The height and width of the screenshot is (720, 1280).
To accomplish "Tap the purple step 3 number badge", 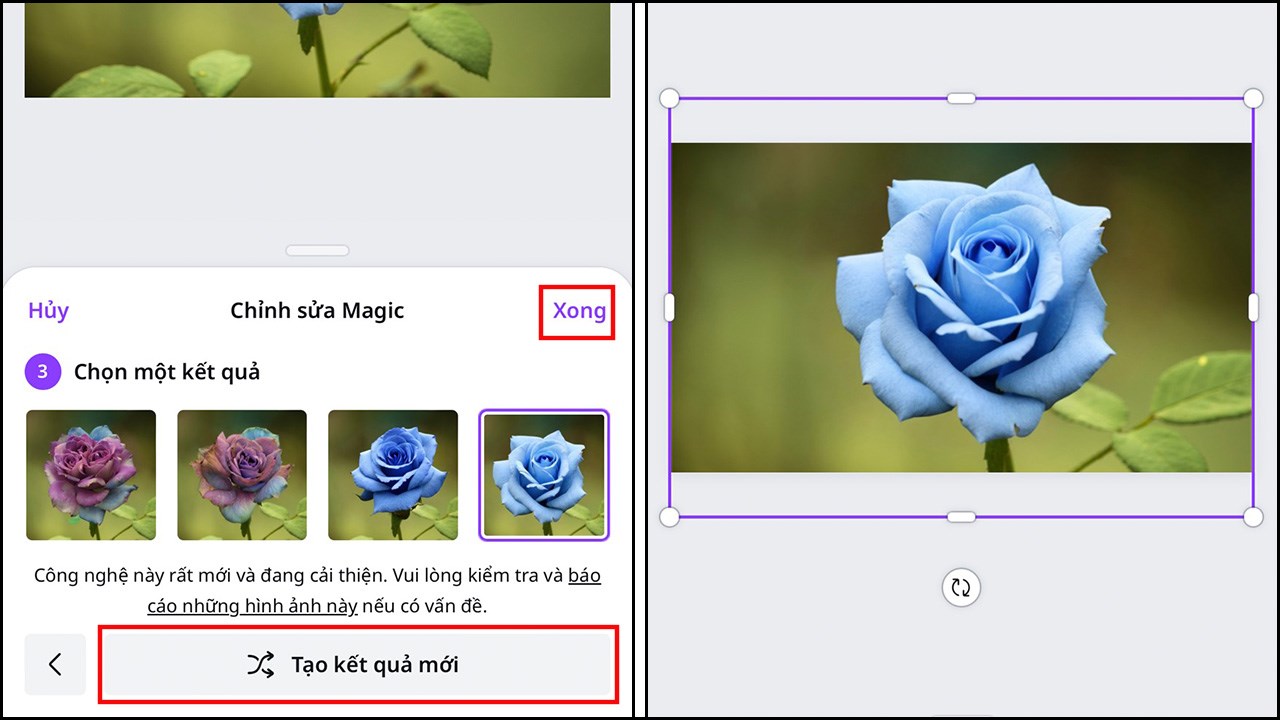I will click(42, 372).
